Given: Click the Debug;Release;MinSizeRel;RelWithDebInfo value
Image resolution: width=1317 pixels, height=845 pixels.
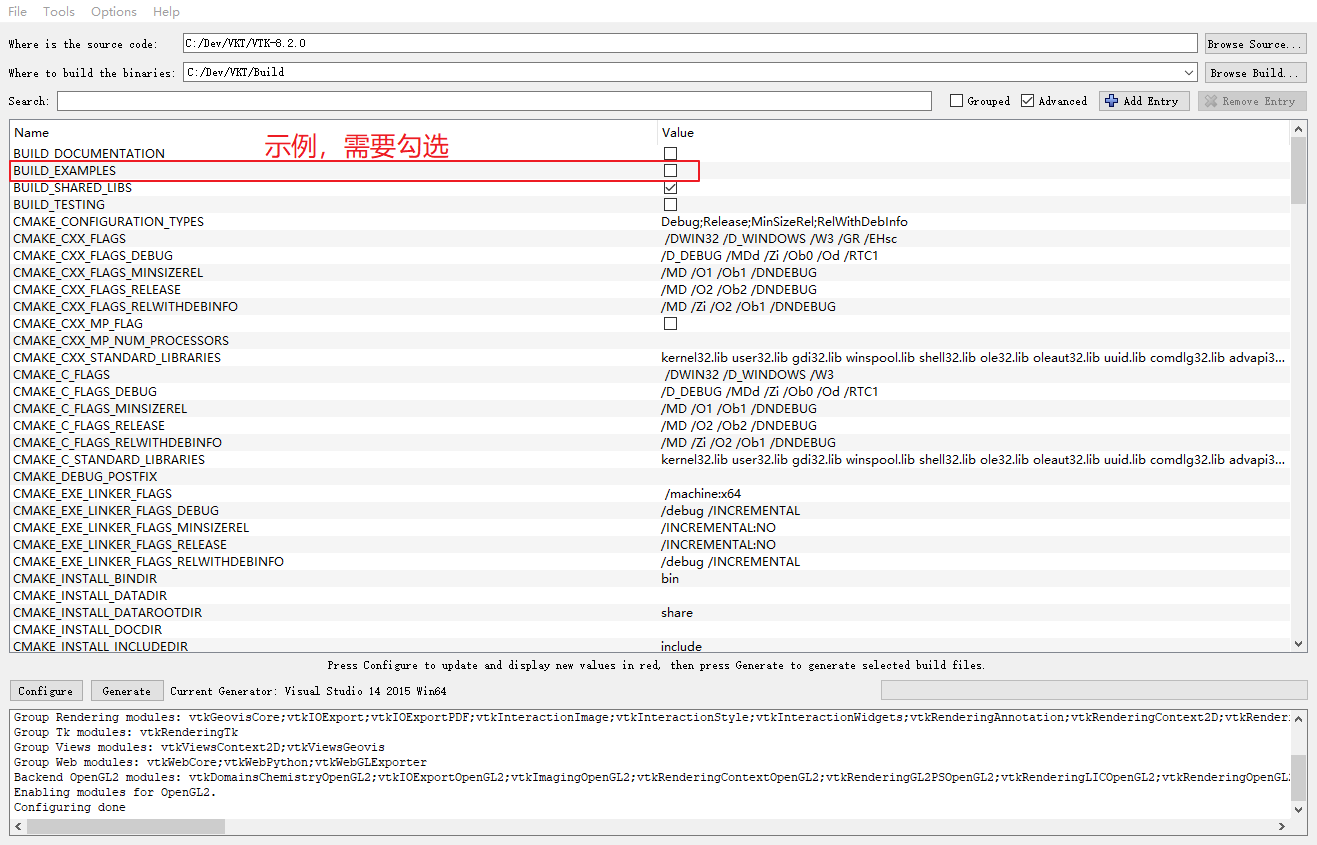Looking at the screenshot, I should [x=784, y=221].
